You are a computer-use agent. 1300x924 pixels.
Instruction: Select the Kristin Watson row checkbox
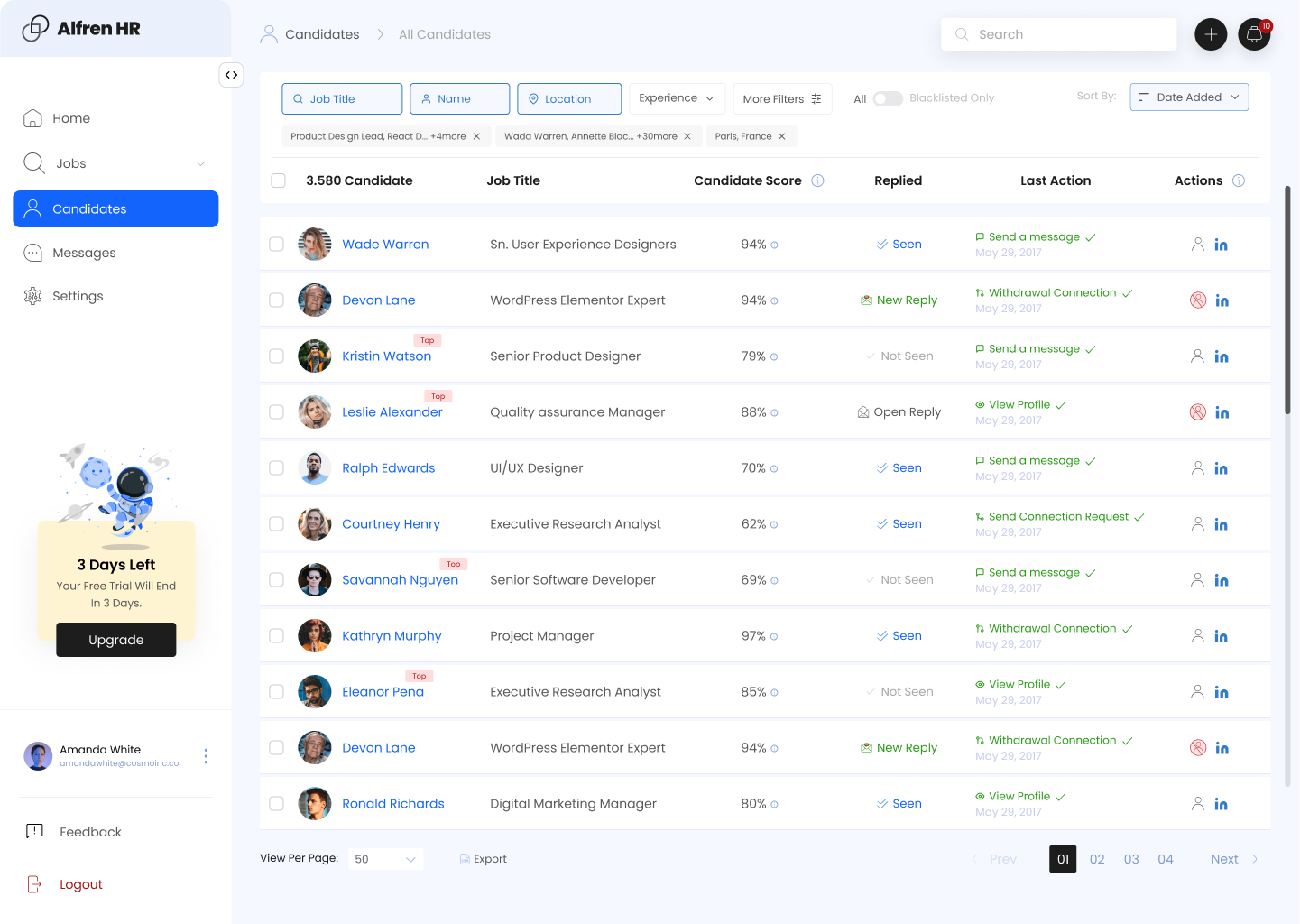pyautogui.click(x=276, y=356)
